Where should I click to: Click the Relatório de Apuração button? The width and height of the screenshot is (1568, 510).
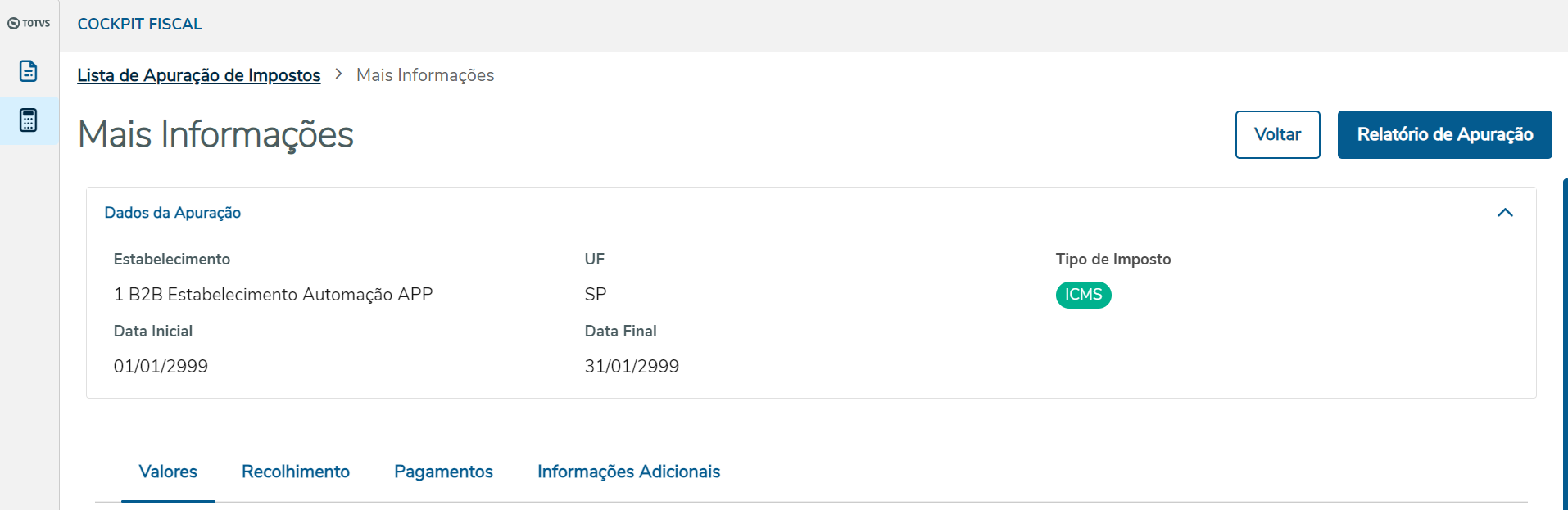pos(1444,134)
